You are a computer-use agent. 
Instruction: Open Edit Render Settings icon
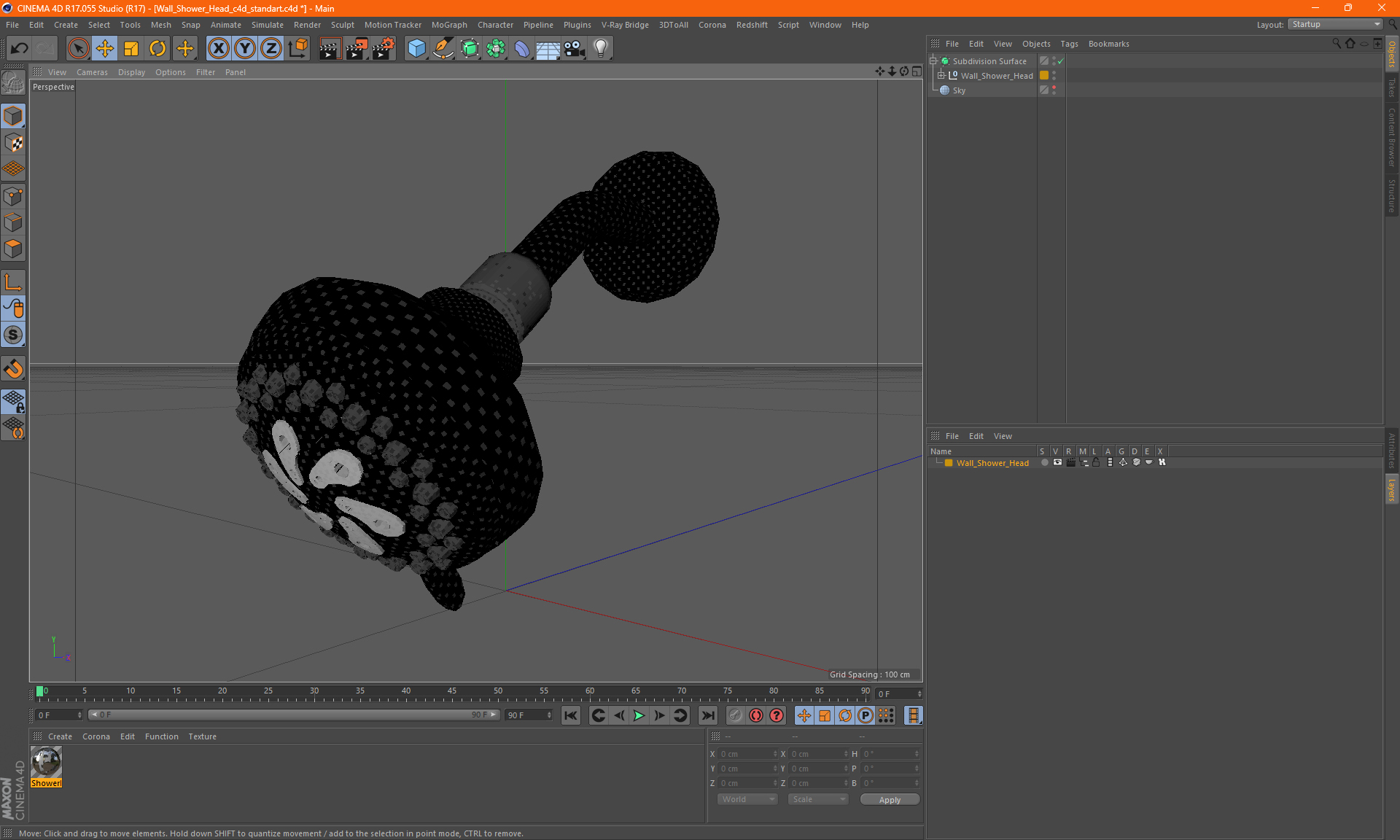pos(383,48)
